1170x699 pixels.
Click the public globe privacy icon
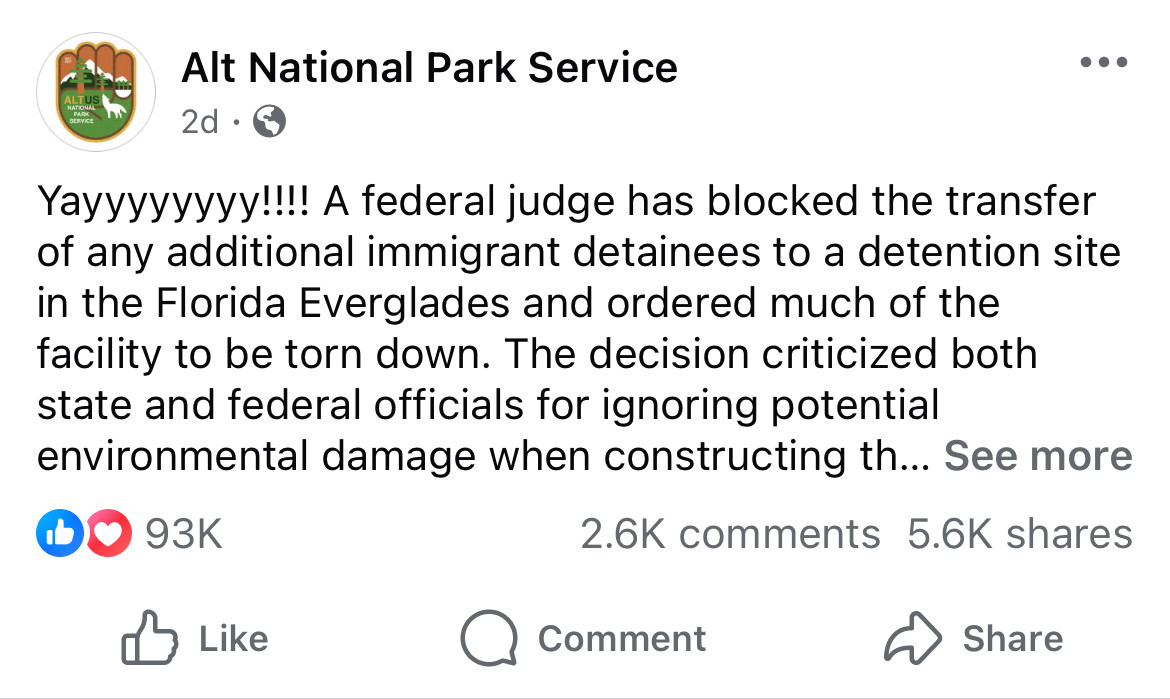tap(269, 121)
